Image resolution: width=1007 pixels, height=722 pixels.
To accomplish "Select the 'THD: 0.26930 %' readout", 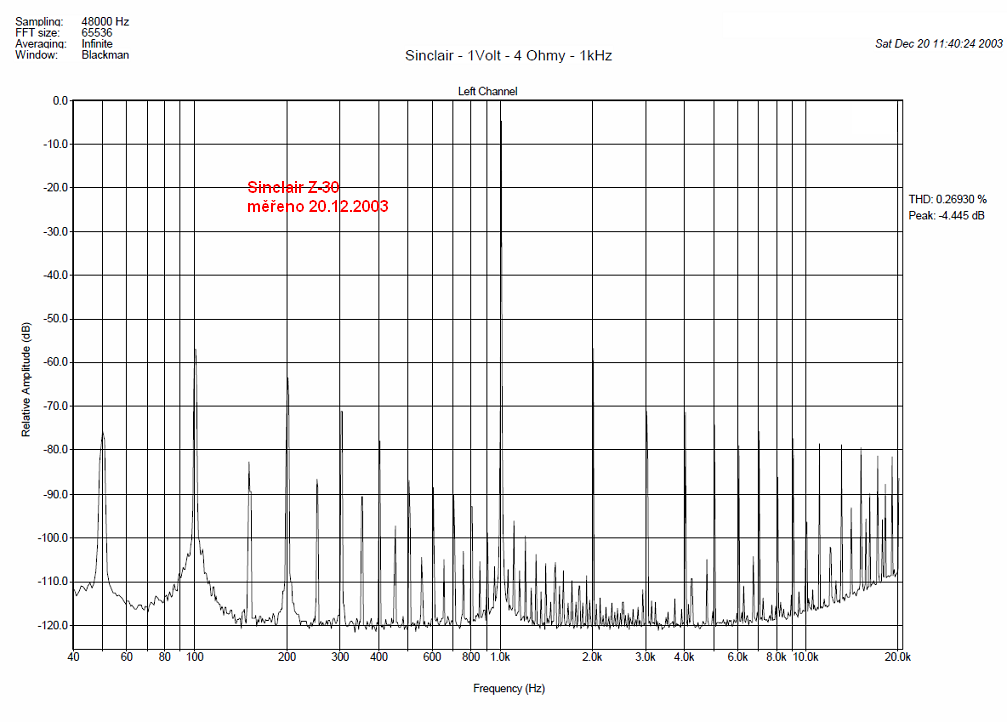I will tap(947, 199).
